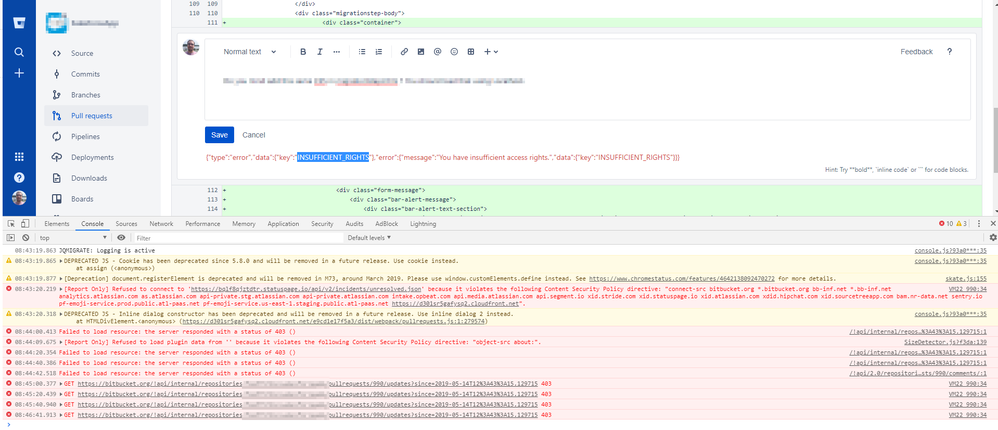Insert an image in the comment

point(421,52)
